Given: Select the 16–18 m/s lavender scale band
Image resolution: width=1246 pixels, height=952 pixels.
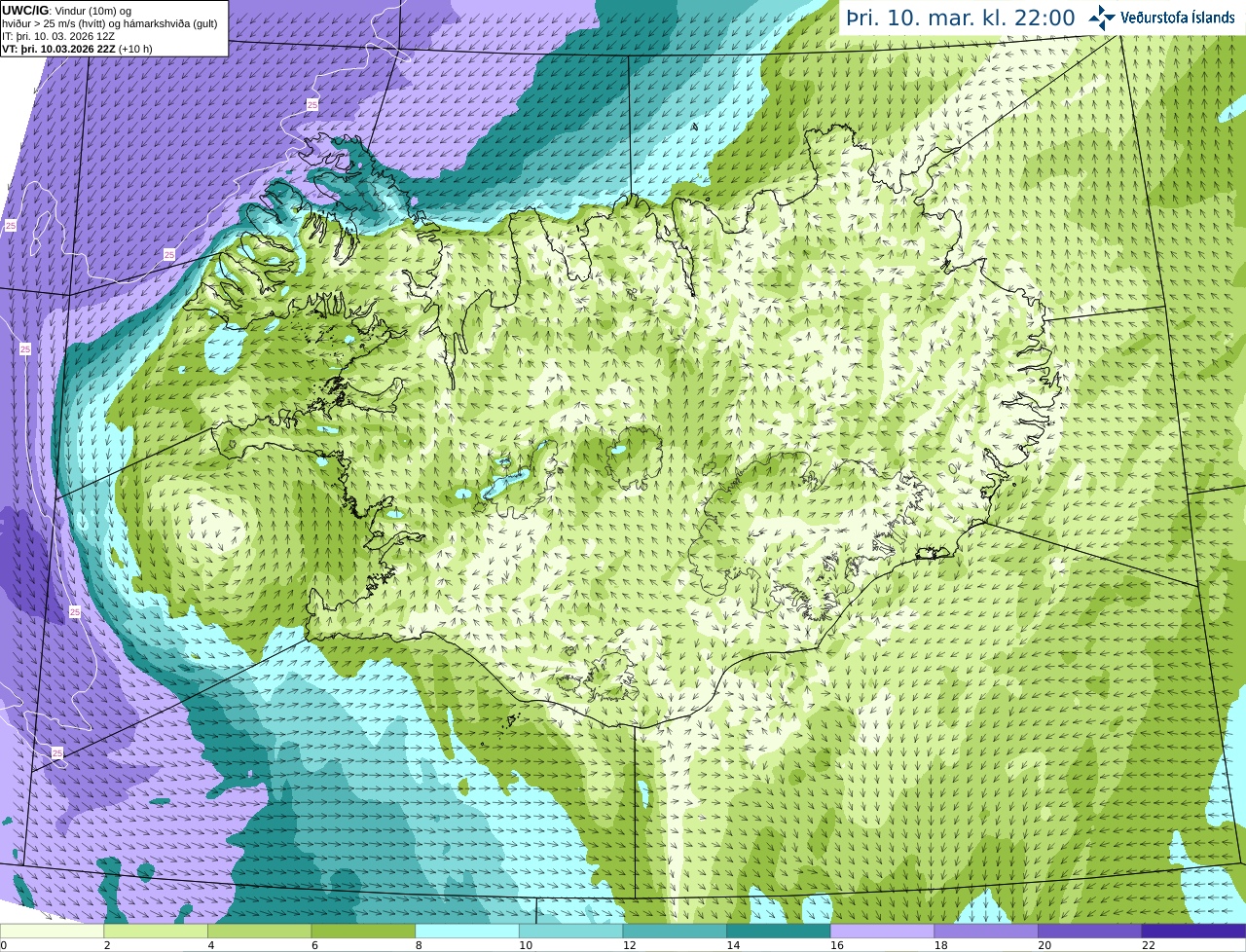Looking at the screenshot, I should click(x=882, y=932).
